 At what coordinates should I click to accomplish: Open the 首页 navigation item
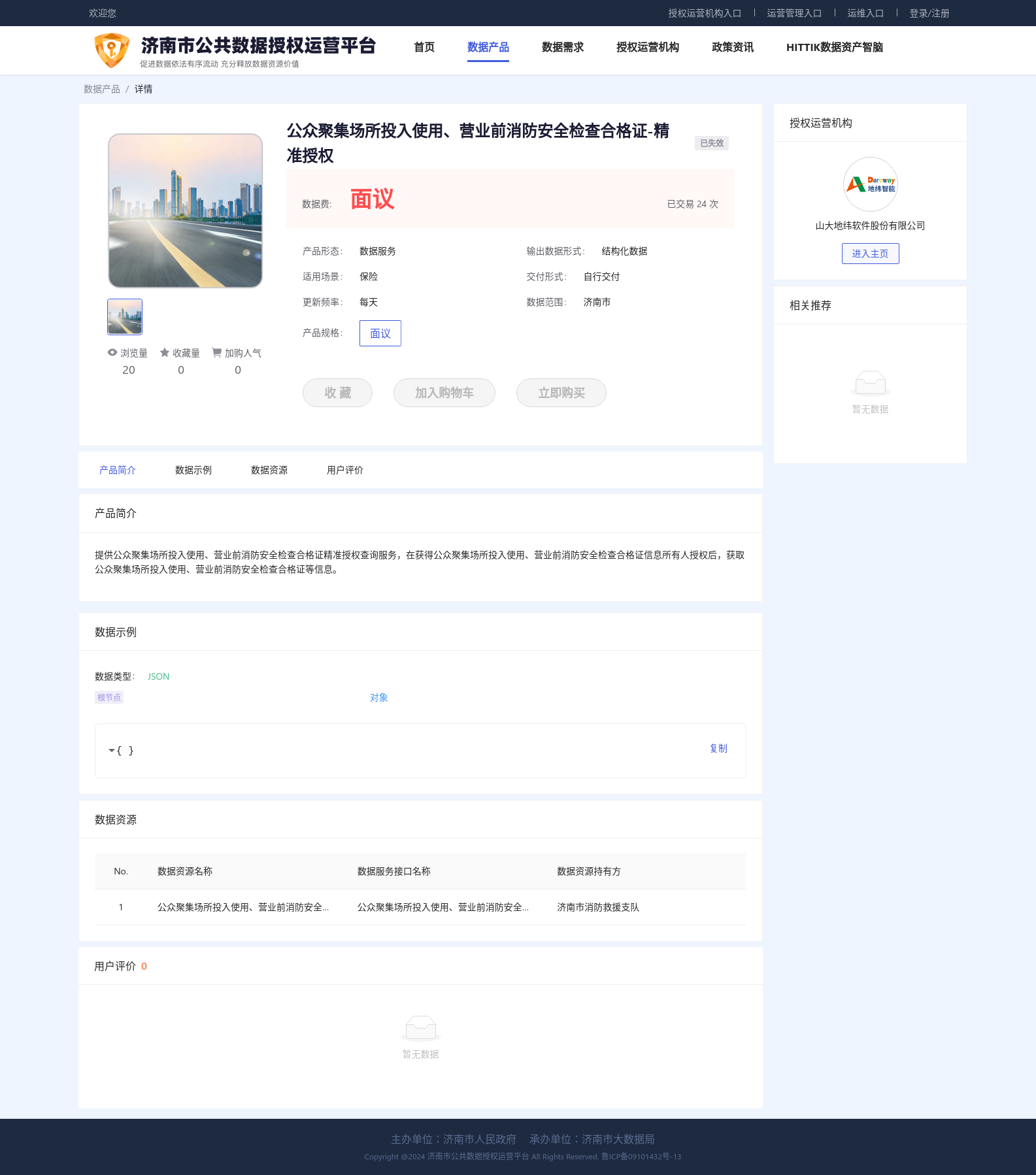pos(424,47)
